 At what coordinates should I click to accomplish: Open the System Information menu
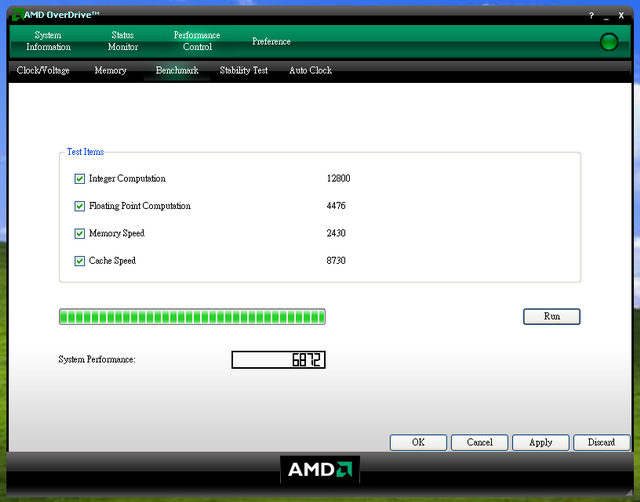48,41
